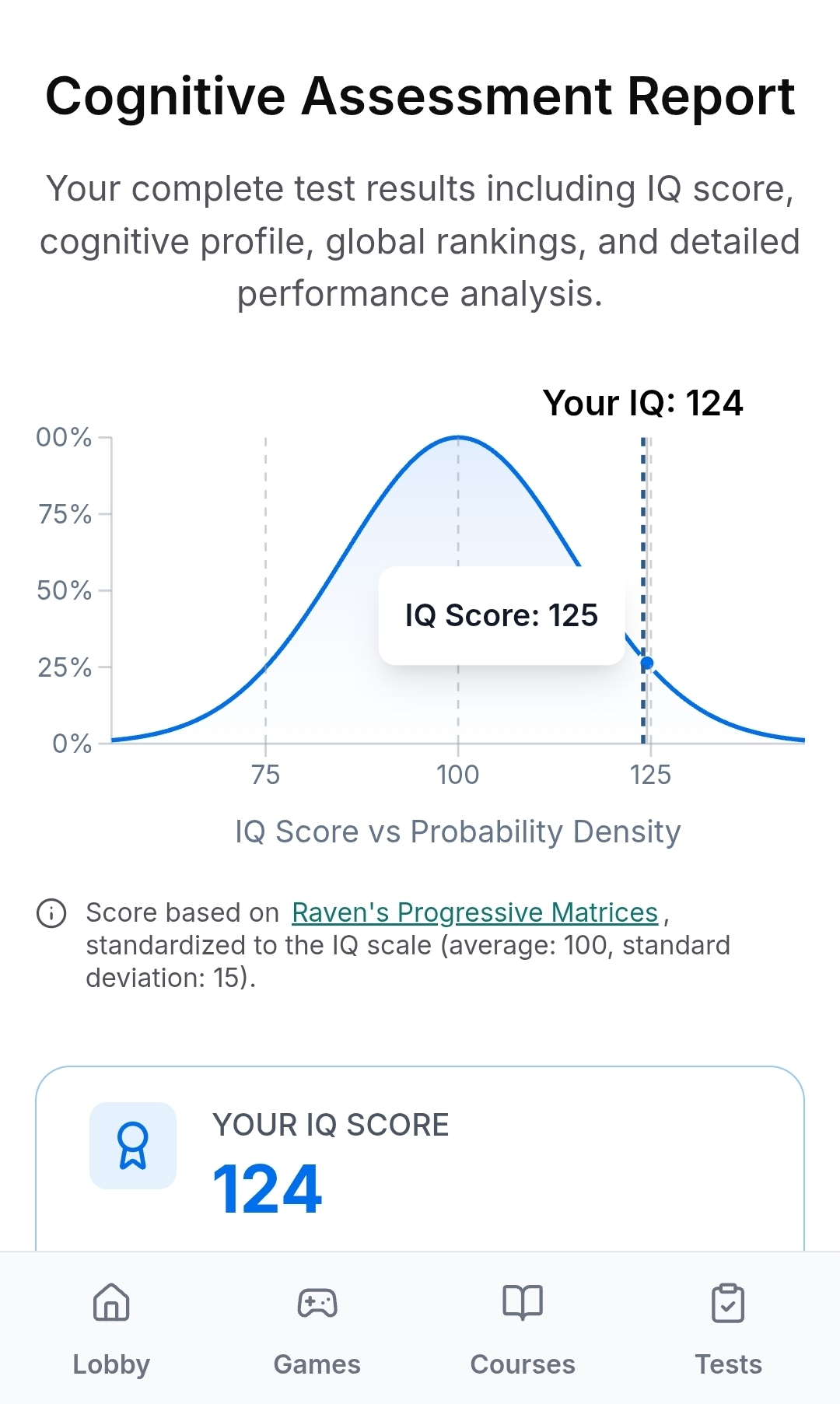The image size is (840, 1404).
Task: Open the Tests clipboard icon
Action: (x=728, y=1303)
